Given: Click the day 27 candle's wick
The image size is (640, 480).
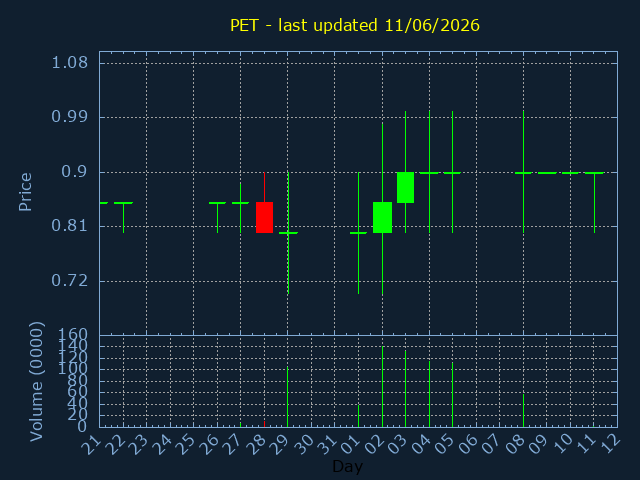Looking at the screenshot, I should click(x=240, y=208).
